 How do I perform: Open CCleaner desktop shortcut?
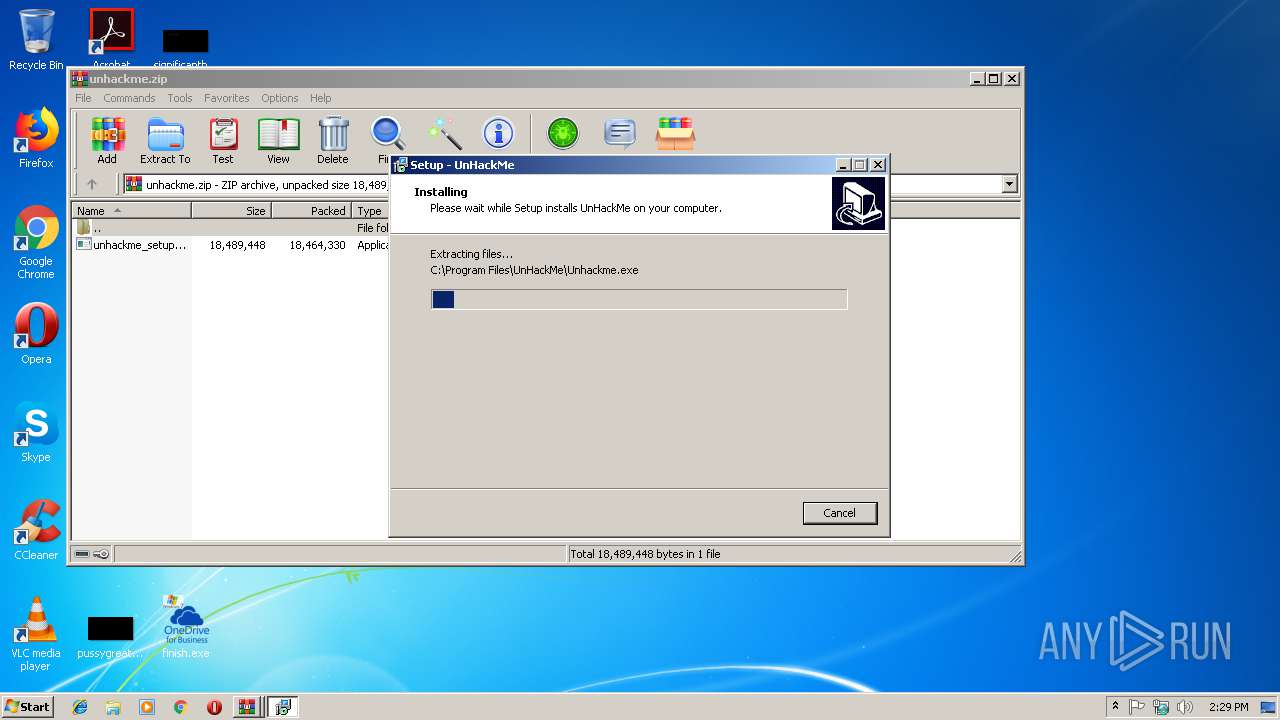click(x=36, y=530)
